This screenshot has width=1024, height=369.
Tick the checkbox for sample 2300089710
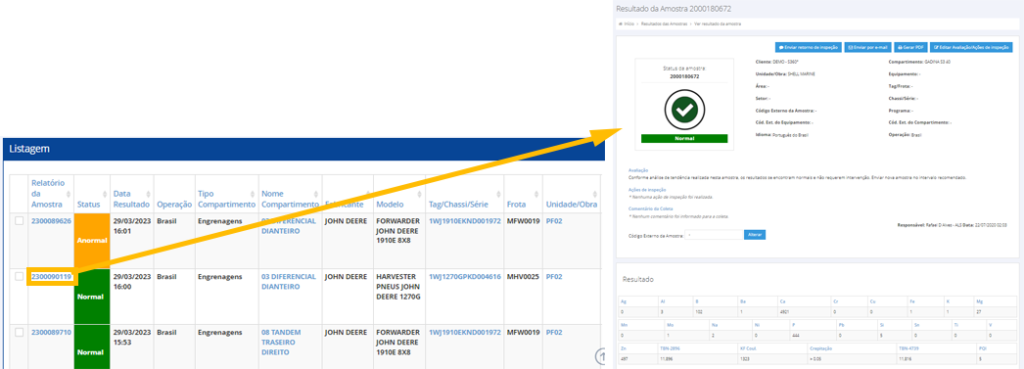click(x=19, y=332)
